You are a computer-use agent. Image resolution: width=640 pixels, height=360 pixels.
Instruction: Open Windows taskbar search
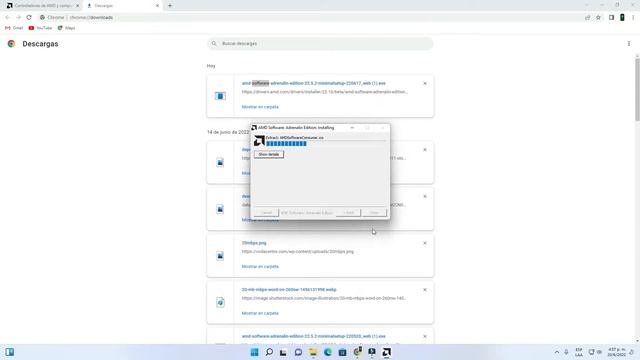(x=269, y=352)
